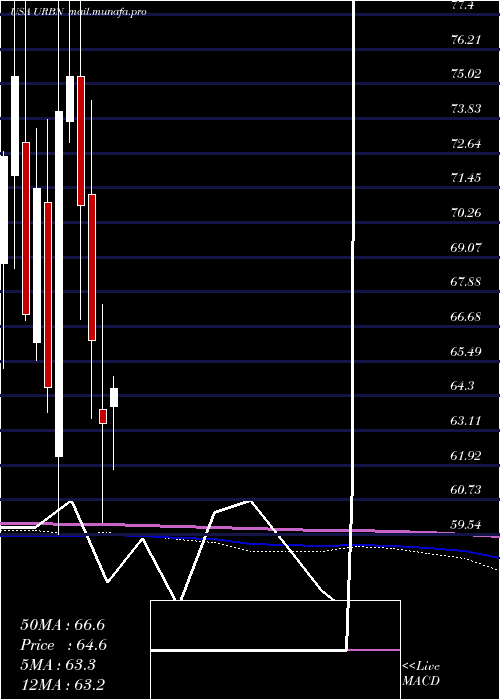Select the last small white candlestick
Image resolution: width=500 pixels, height=700 pixels.
pos(114,397)
